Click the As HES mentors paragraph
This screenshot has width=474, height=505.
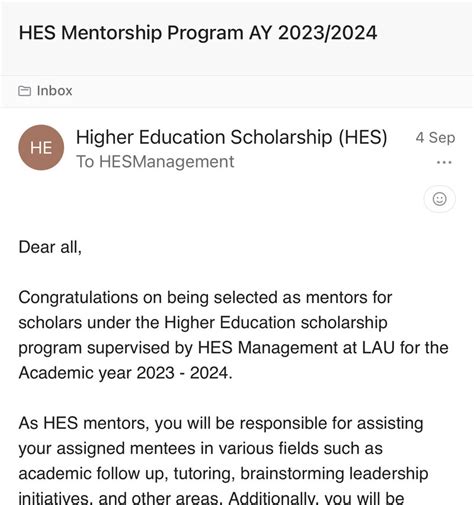(x=223, y=461)
